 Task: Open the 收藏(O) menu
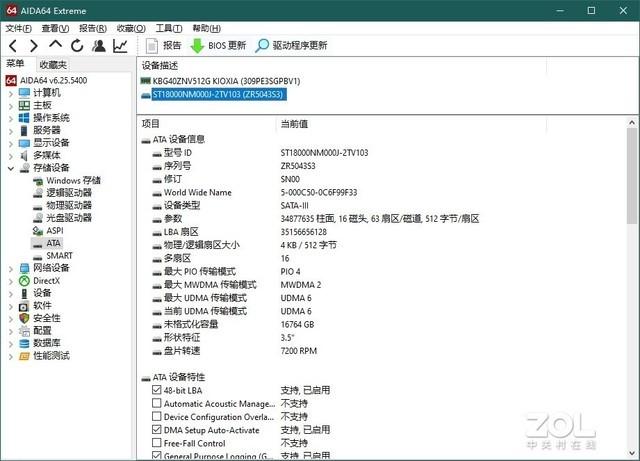[131, 28]
